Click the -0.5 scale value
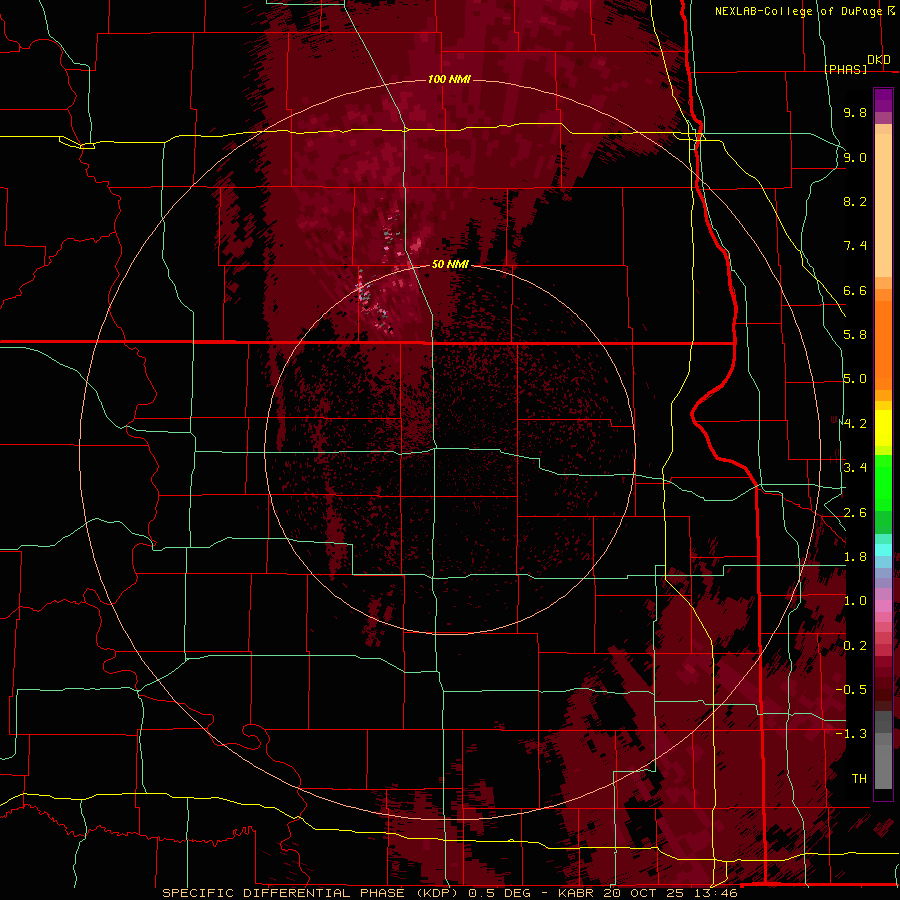Screen dimensions: 900x900 pos(851,690)
